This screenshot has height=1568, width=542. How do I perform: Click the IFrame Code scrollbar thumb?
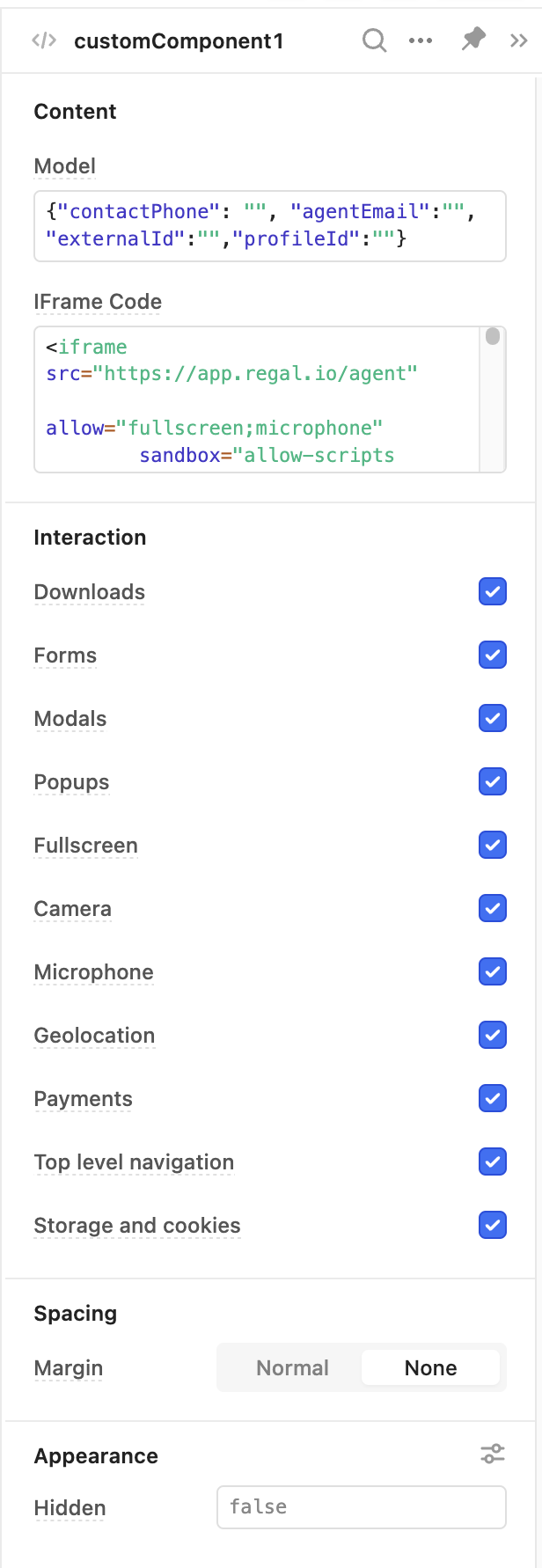click(493, 336)
